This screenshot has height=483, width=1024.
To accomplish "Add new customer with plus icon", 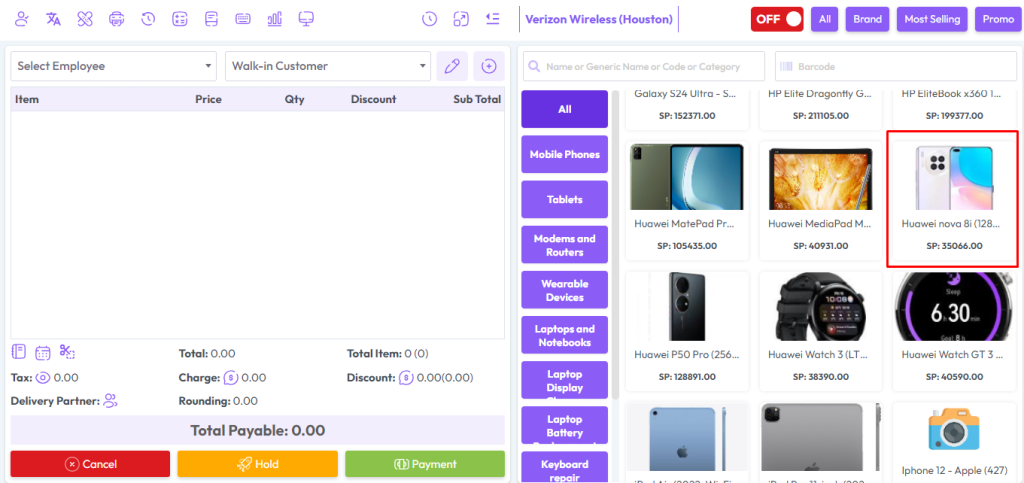I will [488, 66].
